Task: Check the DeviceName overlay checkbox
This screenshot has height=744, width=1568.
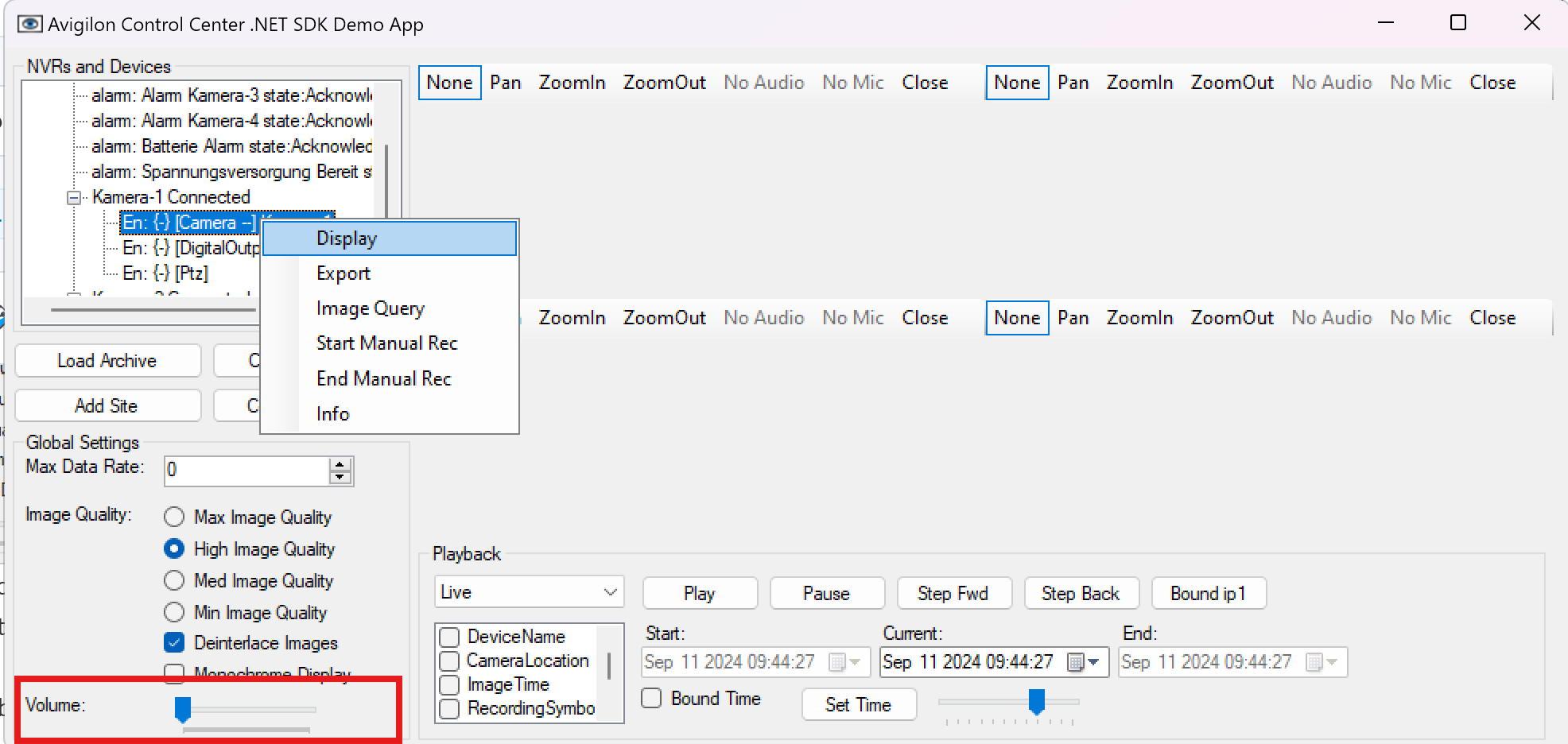Action: (x=449, y=637)
